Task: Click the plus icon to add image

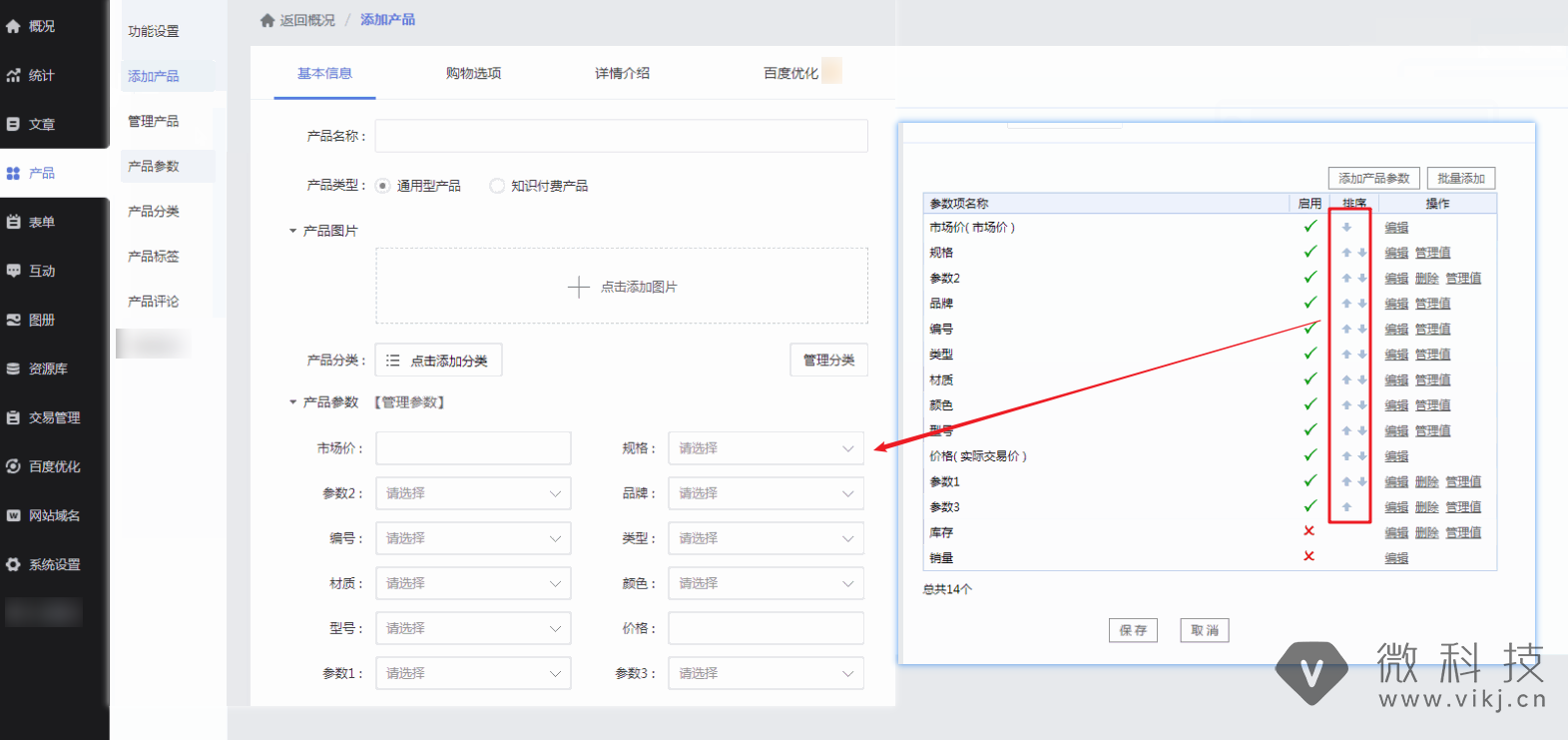Action: [x=579, y=288]
